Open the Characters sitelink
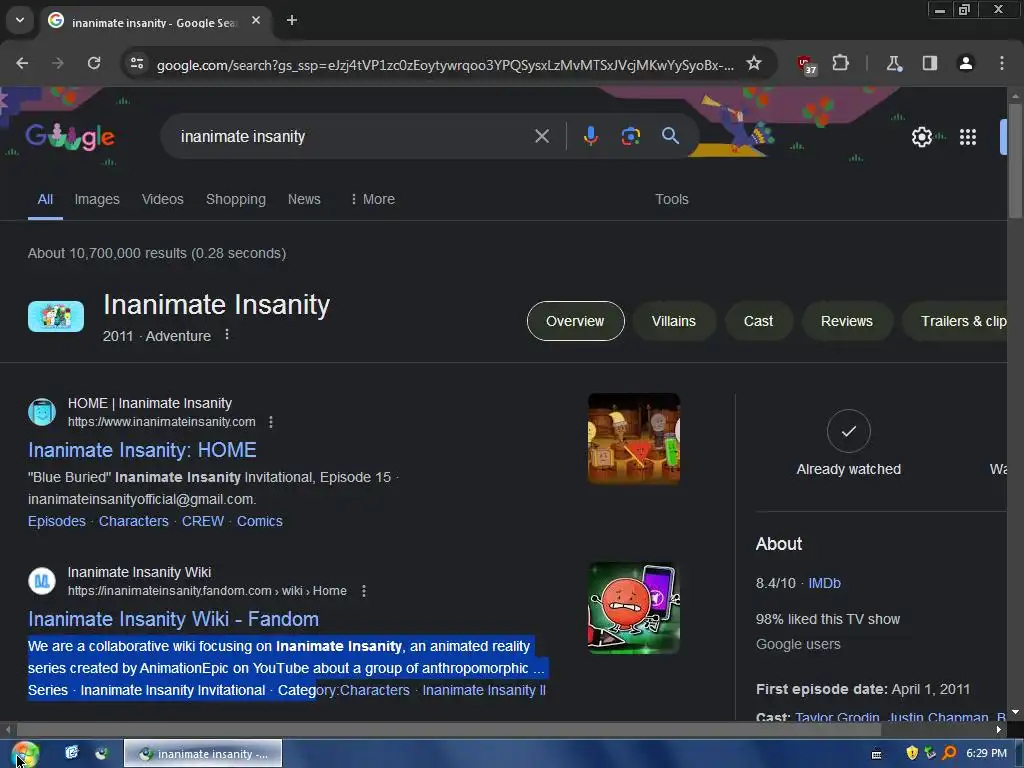This screenshot has height=768, width=1024. [134, 521]
